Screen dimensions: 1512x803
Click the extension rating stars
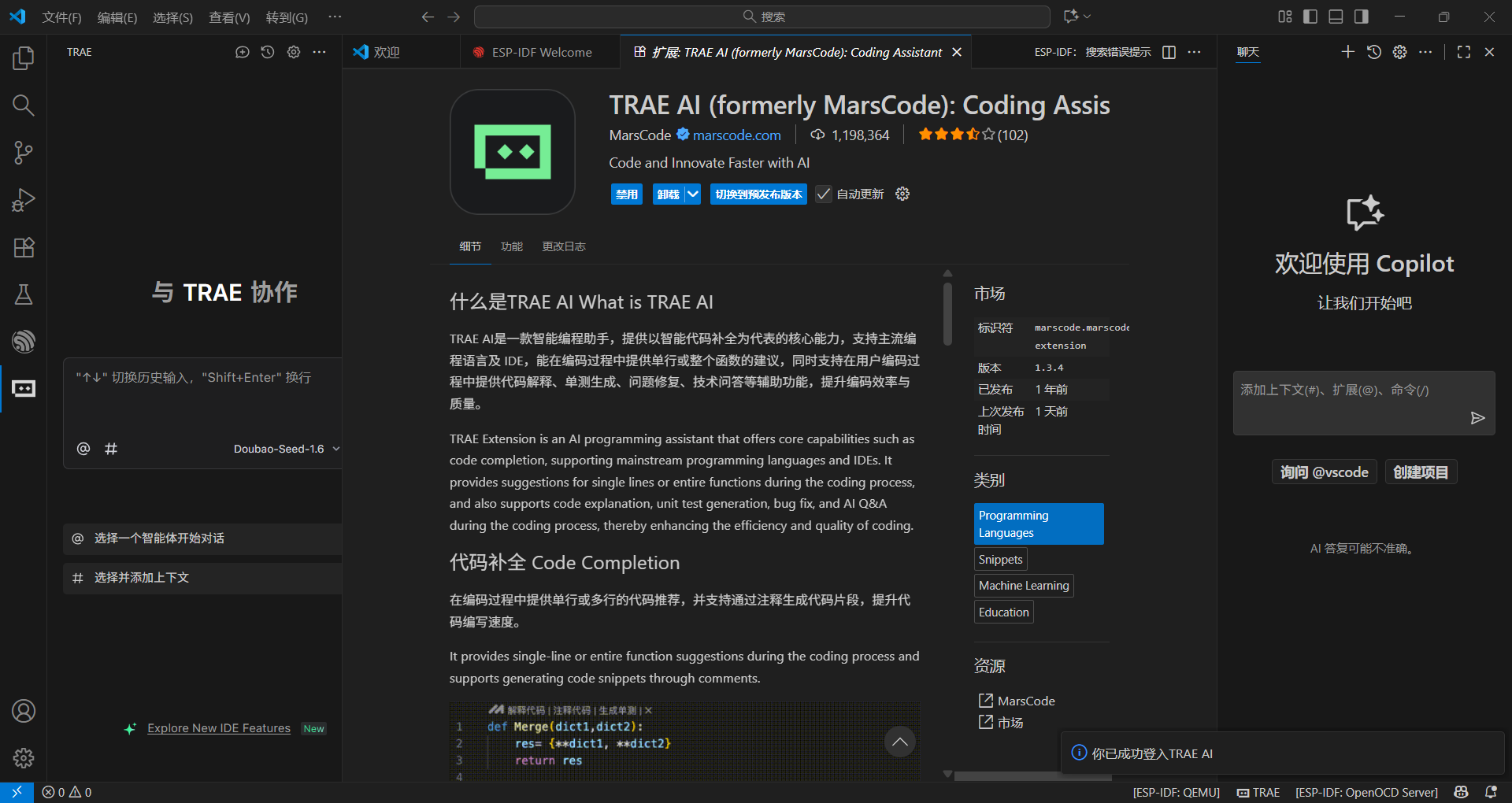pyautogui.click(x=957, y=135)
